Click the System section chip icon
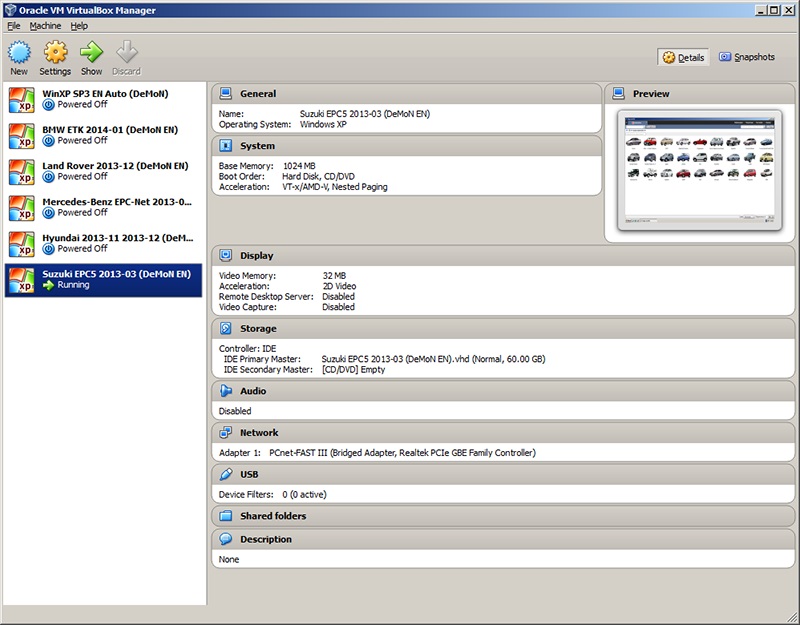This screenshot has width=800, height=625. pos(225,145)
